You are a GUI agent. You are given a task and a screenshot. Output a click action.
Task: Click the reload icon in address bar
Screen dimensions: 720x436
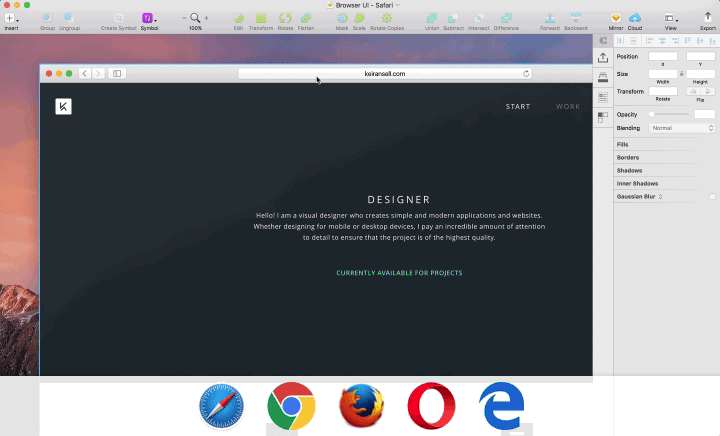(x=526, y=73)
